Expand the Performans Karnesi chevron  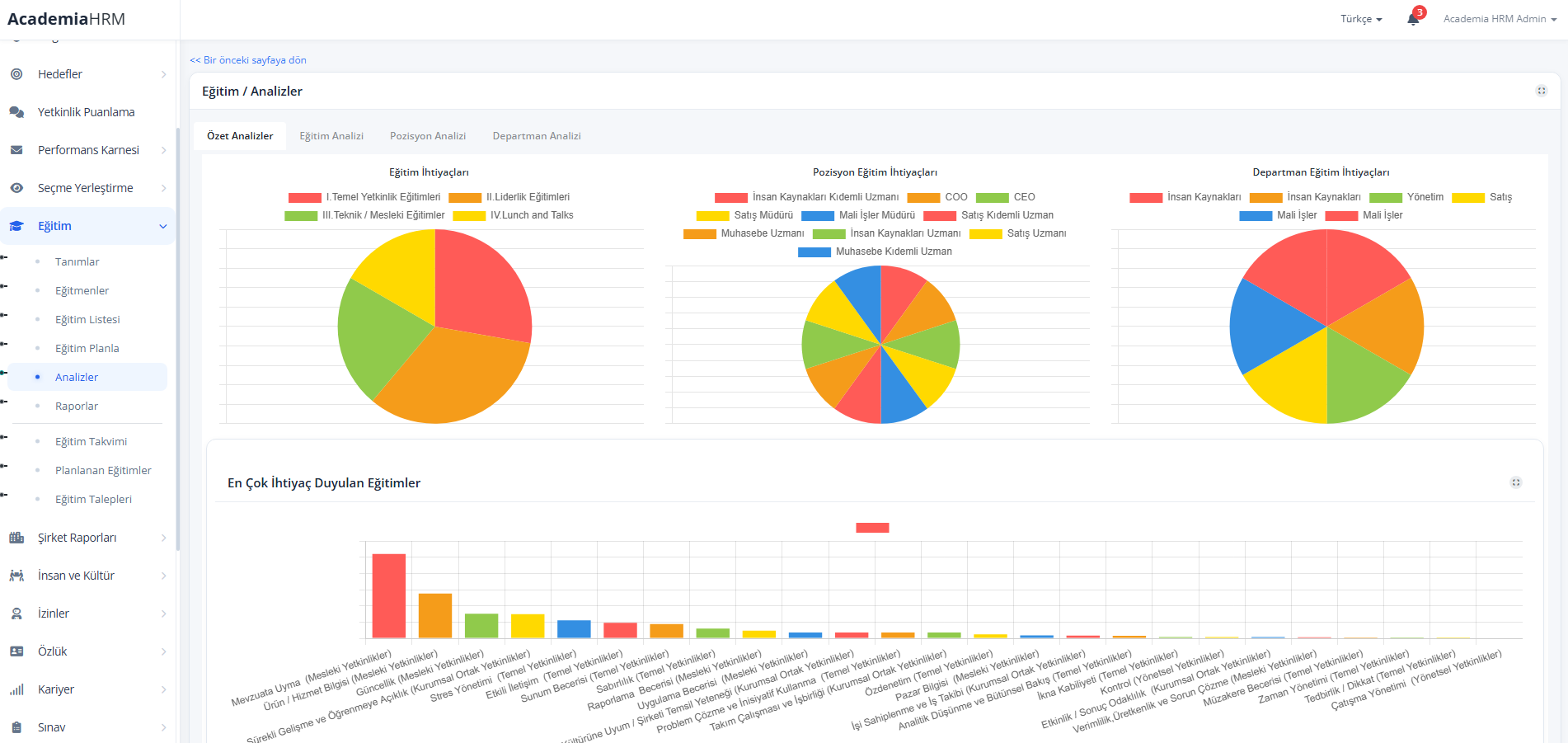tap(163, 150)
